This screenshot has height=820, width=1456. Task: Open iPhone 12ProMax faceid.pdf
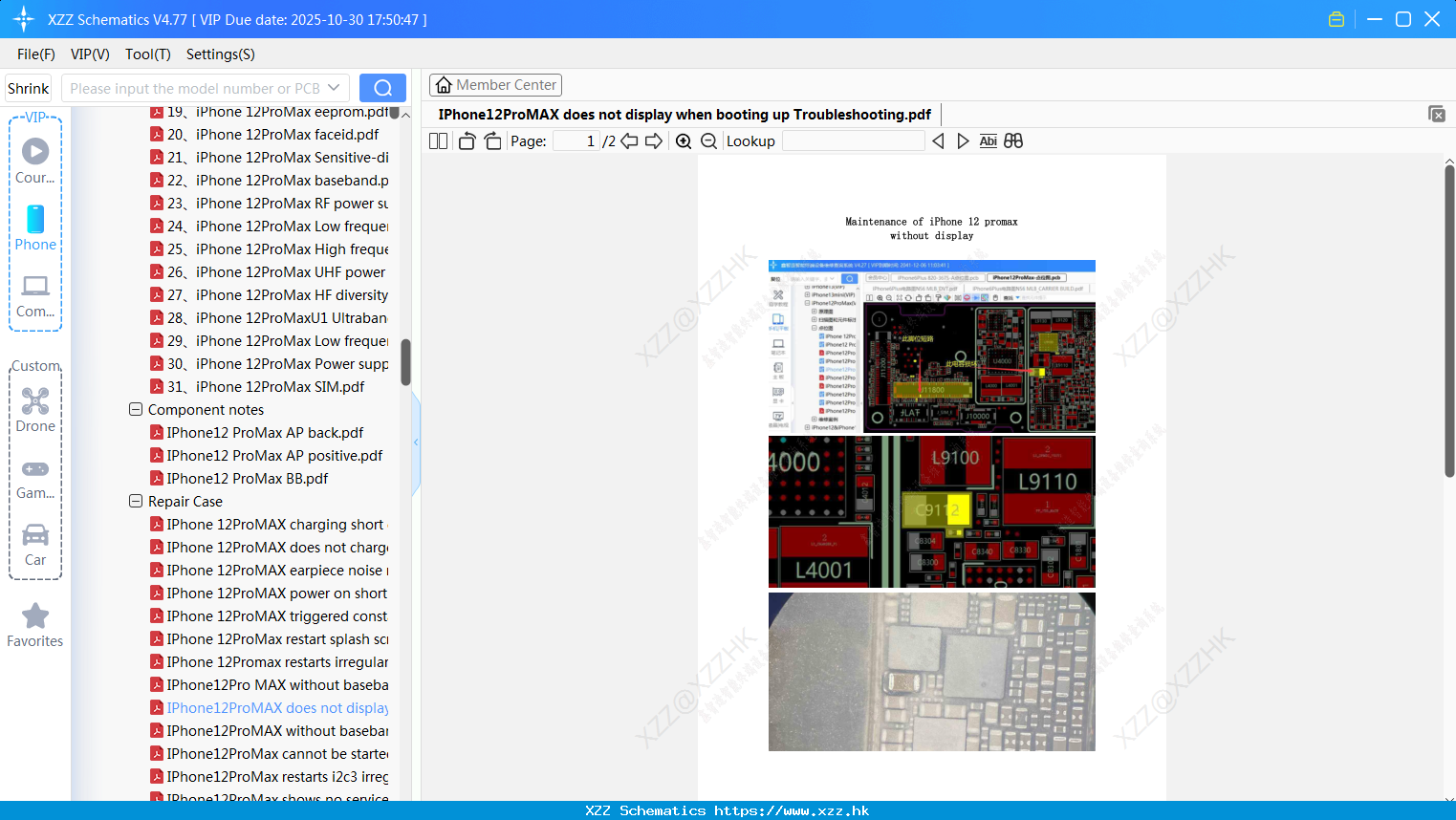click(272, 135)
